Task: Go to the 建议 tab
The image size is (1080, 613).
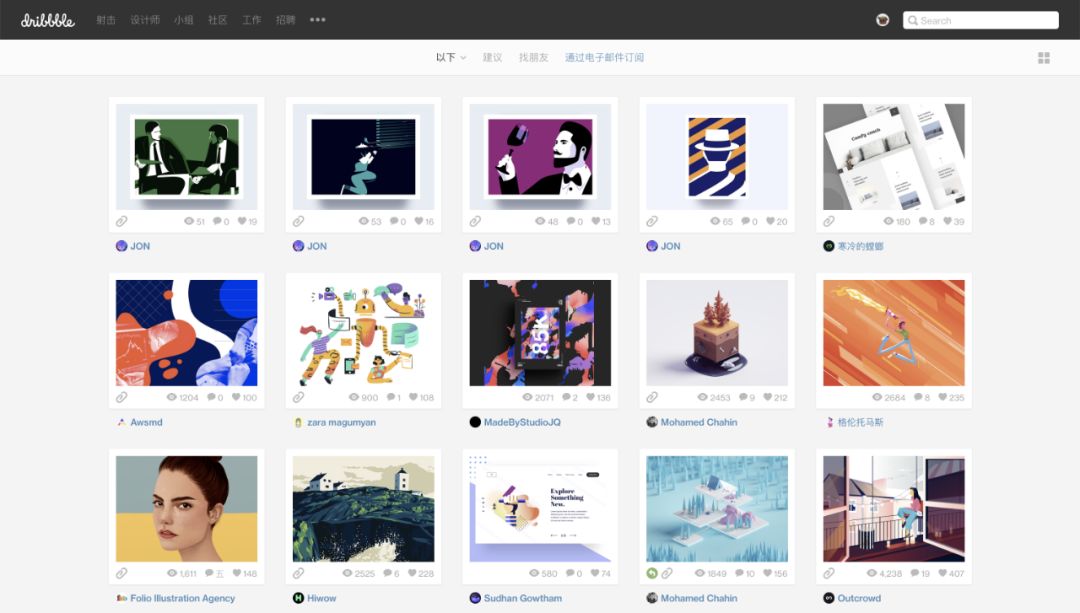Action: click(x=493, y=58)
